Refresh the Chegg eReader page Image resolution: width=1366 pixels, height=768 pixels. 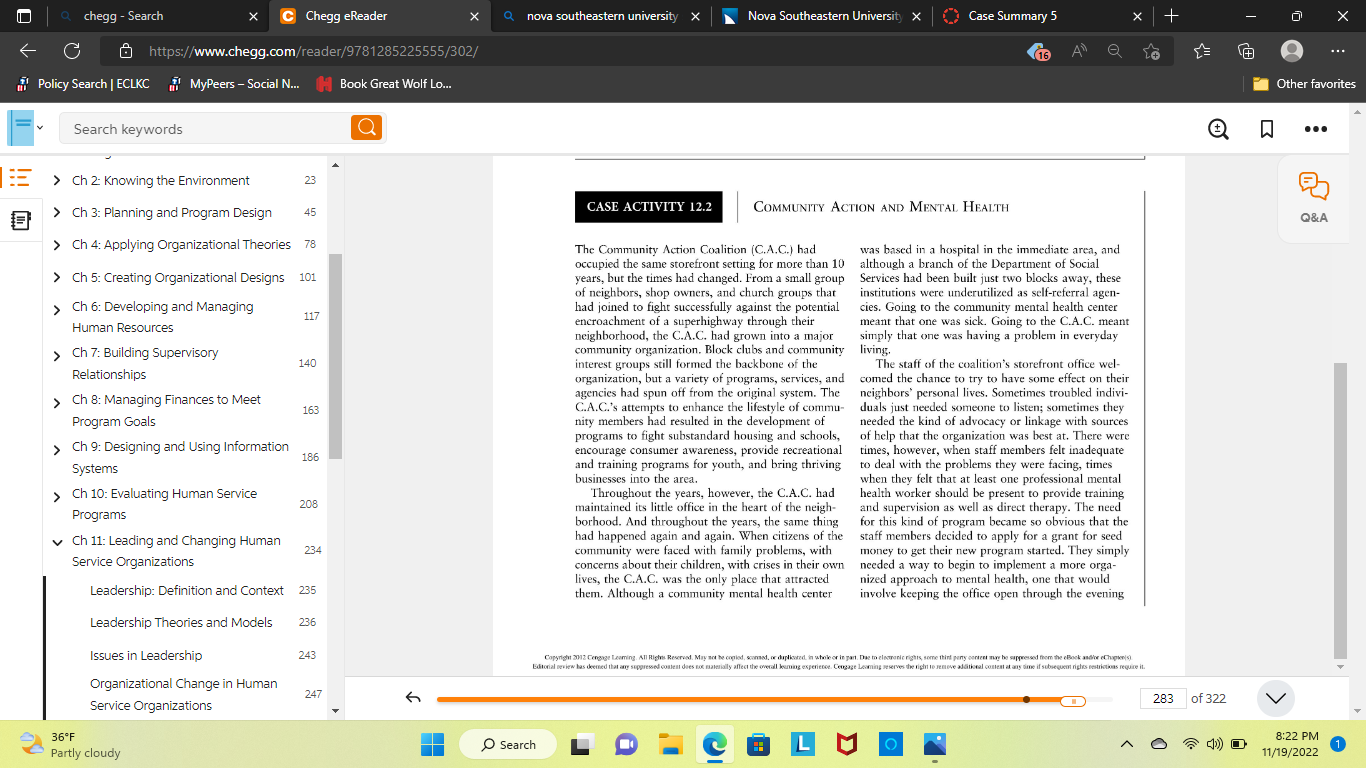coord(72,51)
